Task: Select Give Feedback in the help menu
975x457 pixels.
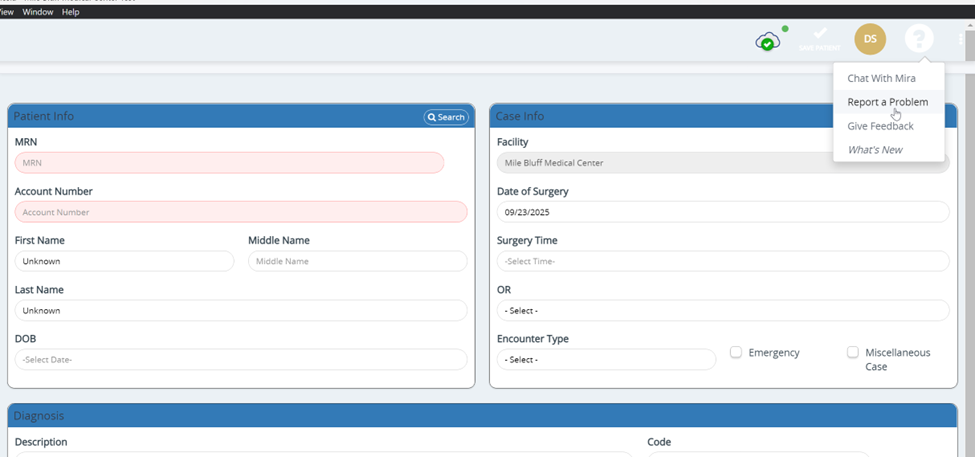Action: [880, 126]
